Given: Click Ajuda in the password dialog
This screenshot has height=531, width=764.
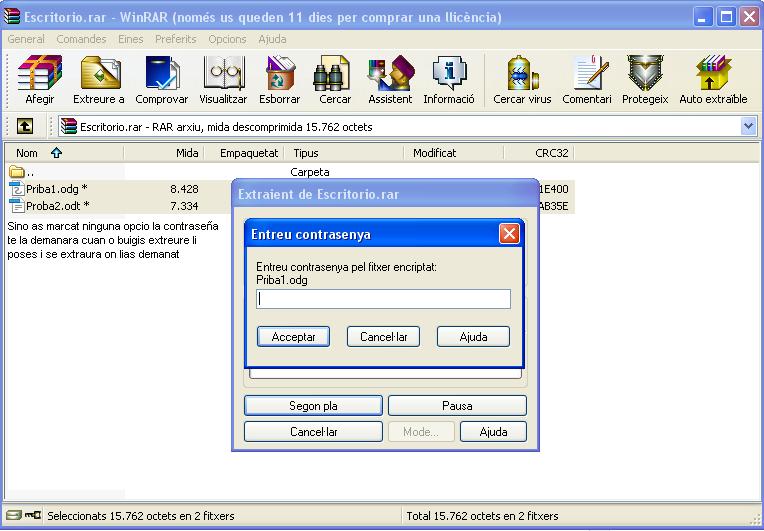Looking at the screenshot, I should pos(473,337).
